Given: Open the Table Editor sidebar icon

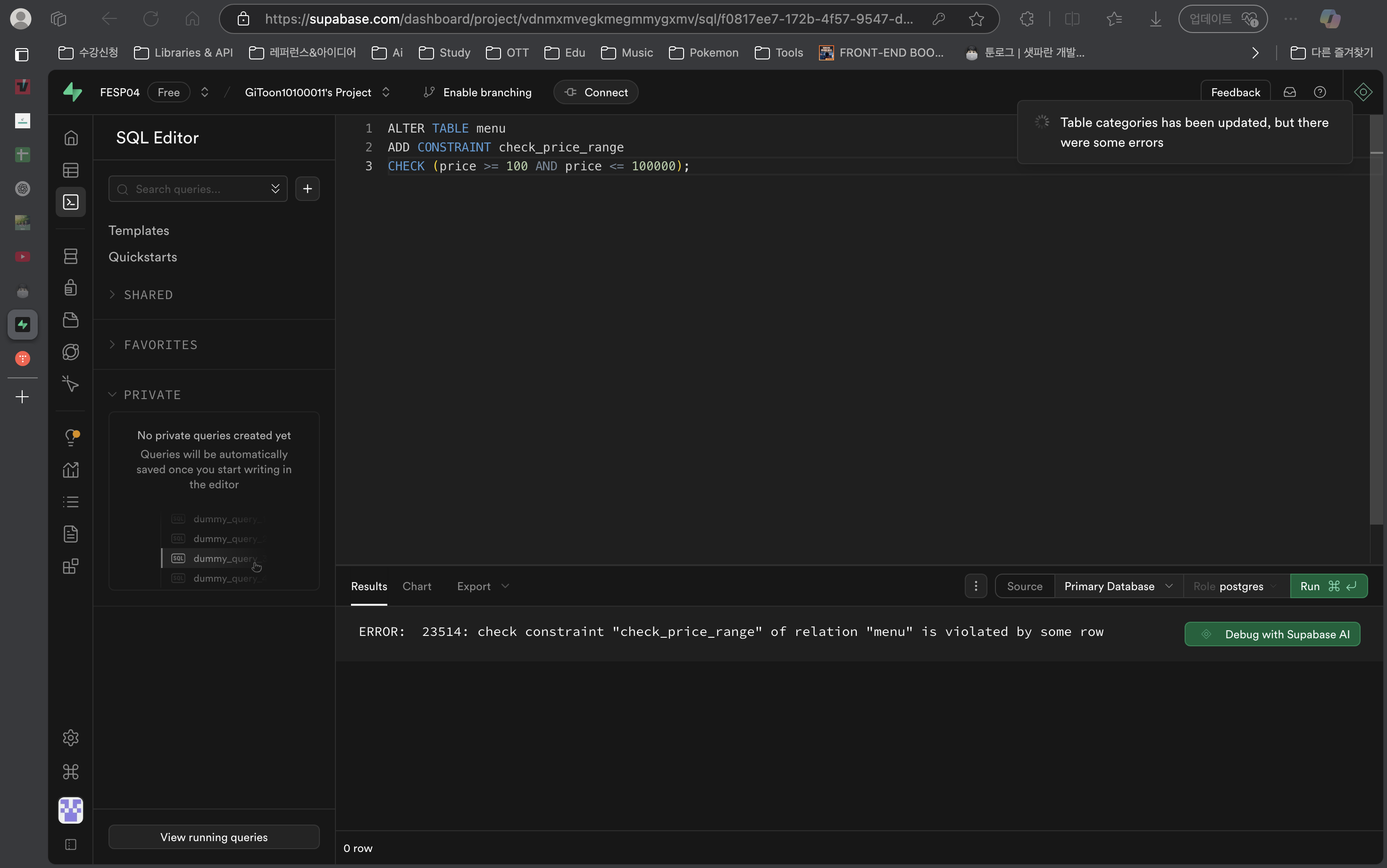Looking at the screenshot, I should pos(71,170).
